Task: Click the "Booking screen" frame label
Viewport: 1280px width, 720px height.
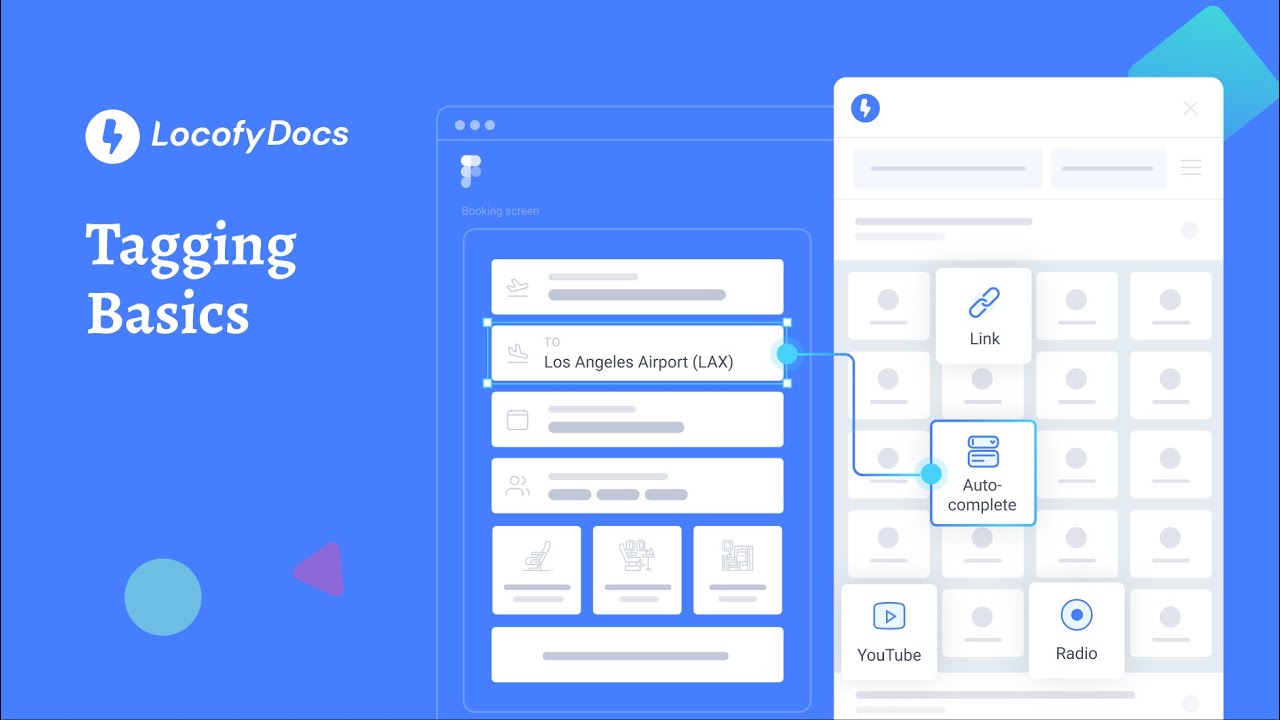Action: (x=500, y=211)
